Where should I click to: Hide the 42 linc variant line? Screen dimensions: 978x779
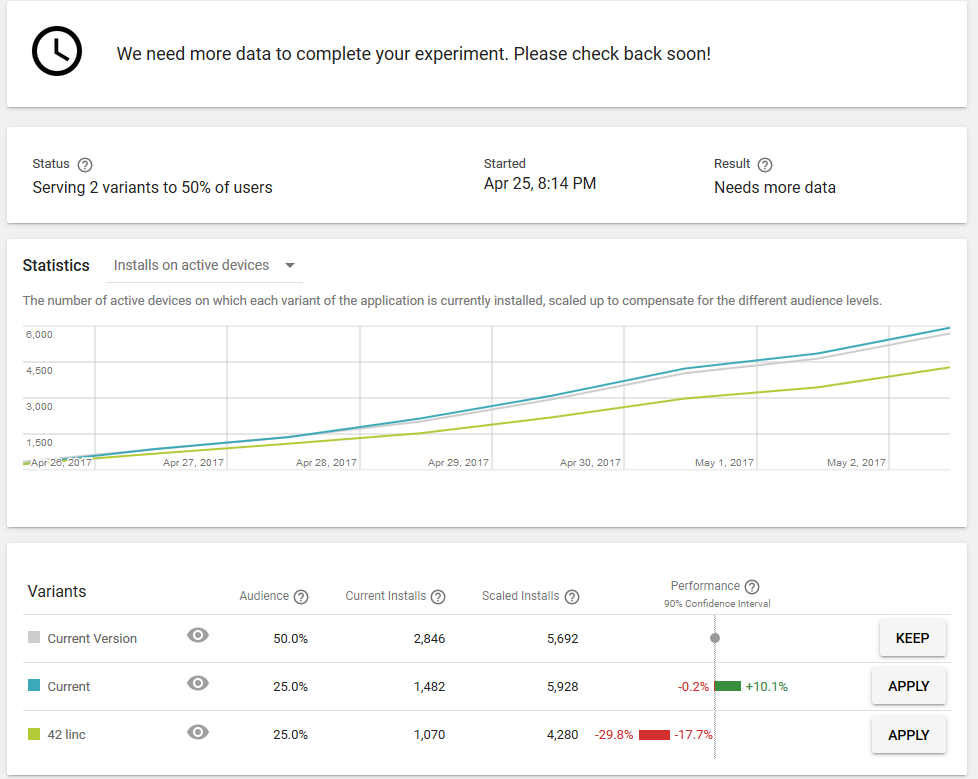tap(198, 732)
